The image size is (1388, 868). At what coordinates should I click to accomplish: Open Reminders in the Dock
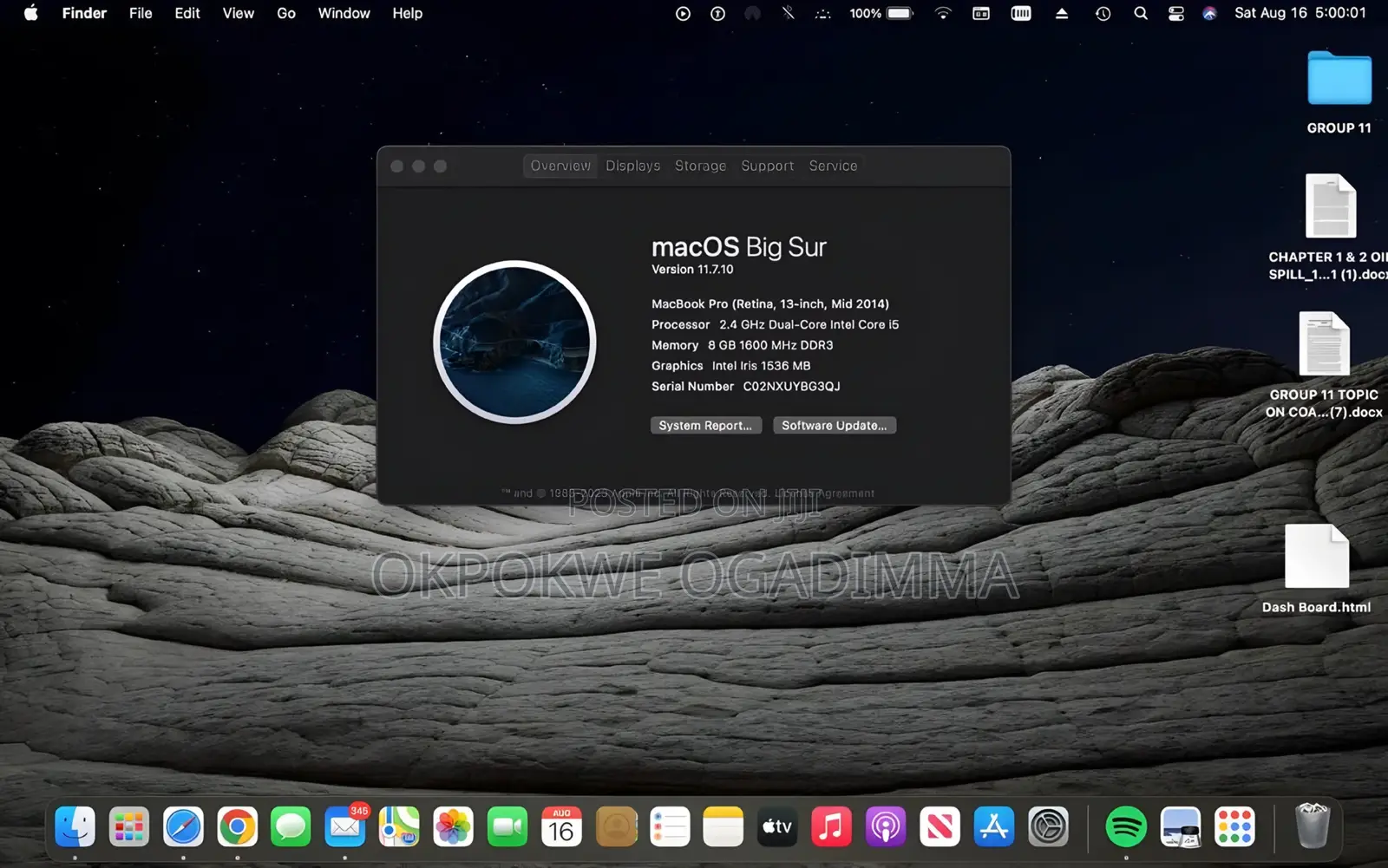coord(670,826)
